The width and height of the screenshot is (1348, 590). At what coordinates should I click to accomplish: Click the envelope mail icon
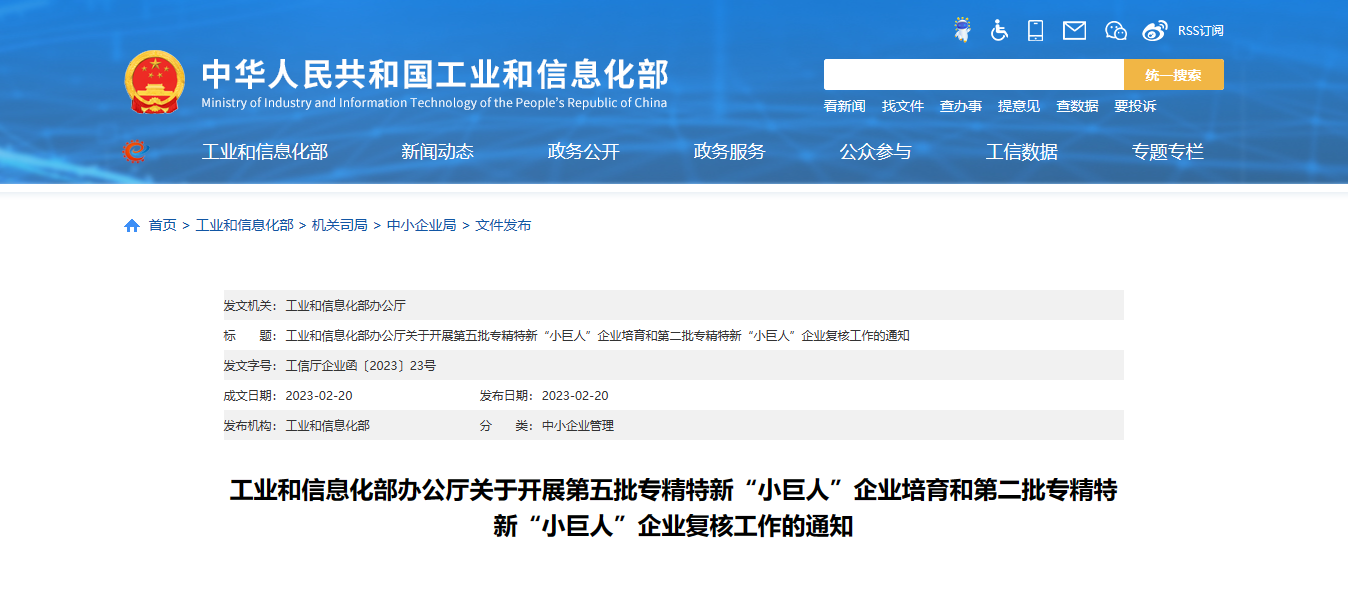[x=1074, y=30]
